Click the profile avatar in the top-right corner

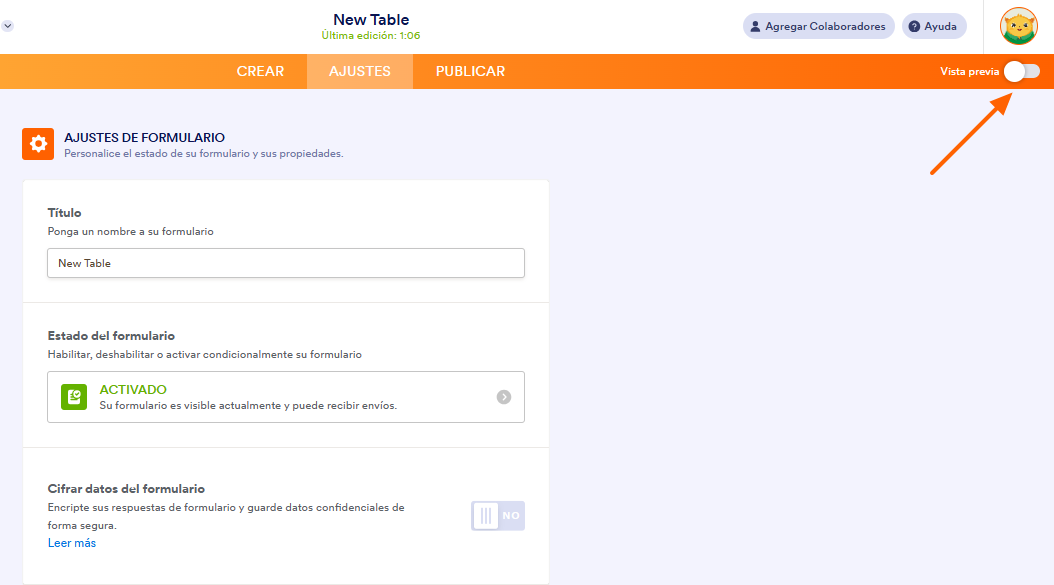1018,25
